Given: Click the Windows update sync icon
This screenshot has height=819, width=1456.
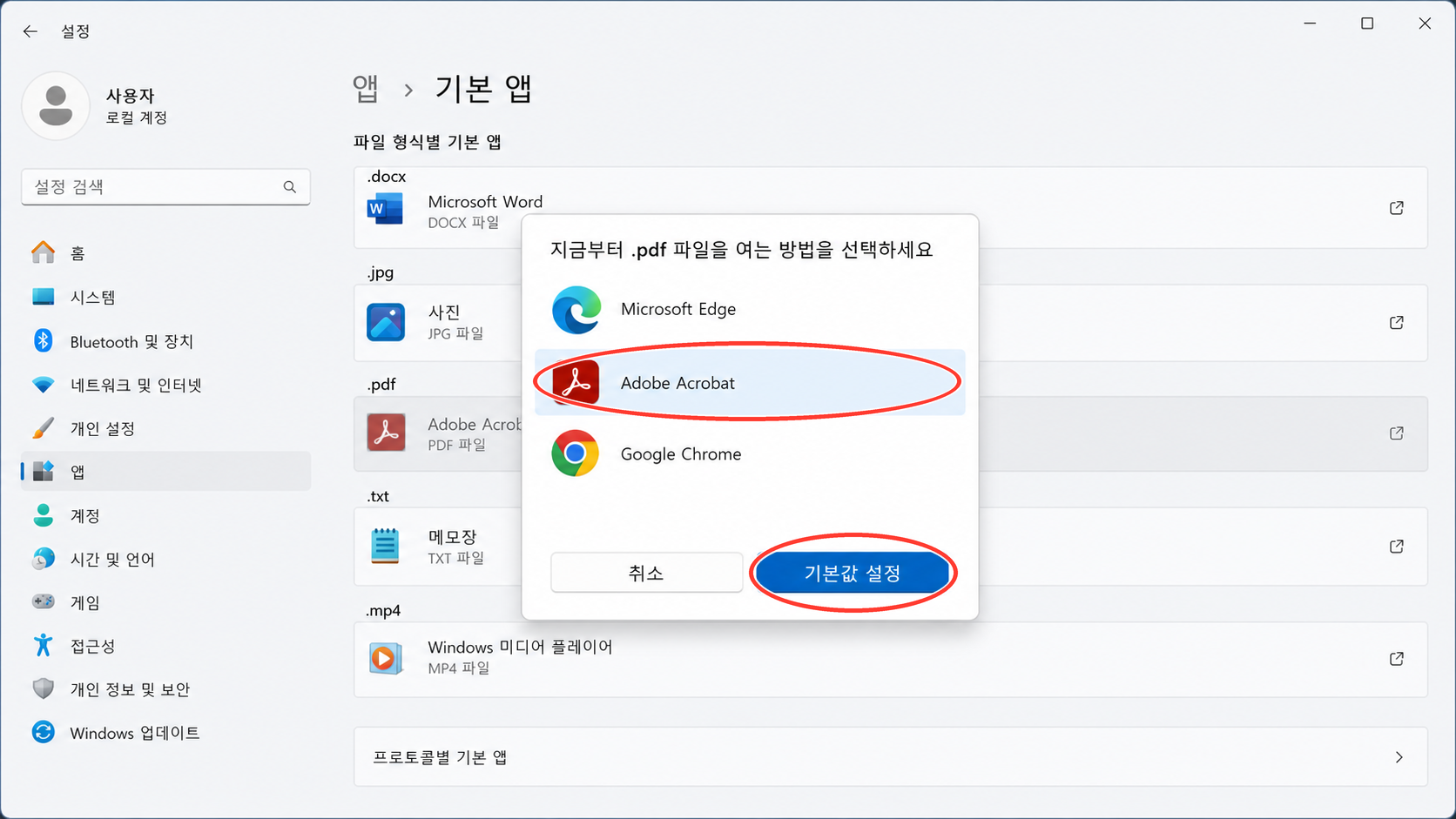Looking at the screenshot, I should tap(43, 732).
